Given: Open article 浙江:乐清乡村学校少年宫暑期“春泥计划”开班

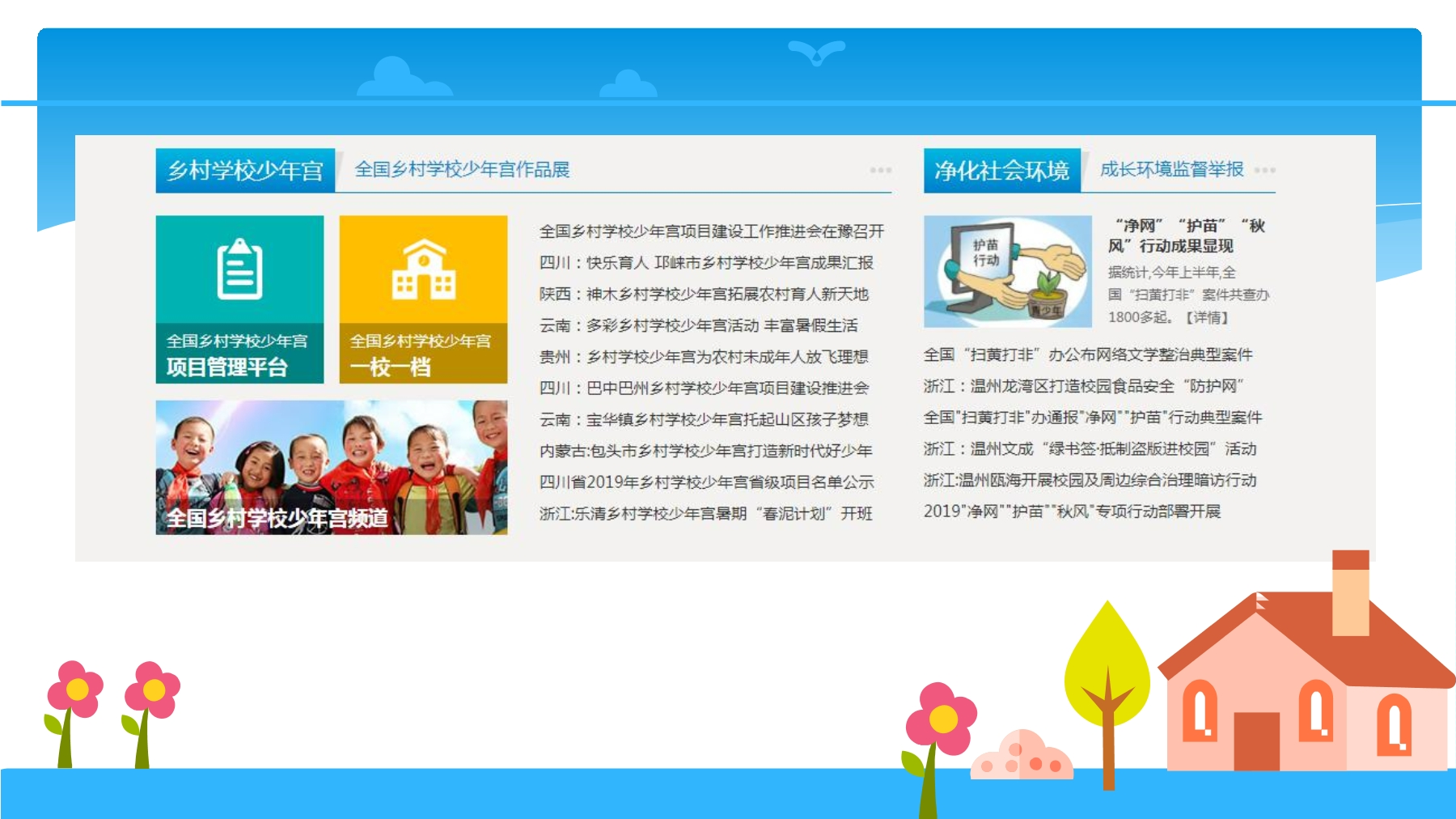Looking at the screenshot, I should pyautogui.click(x=706, y=513).
